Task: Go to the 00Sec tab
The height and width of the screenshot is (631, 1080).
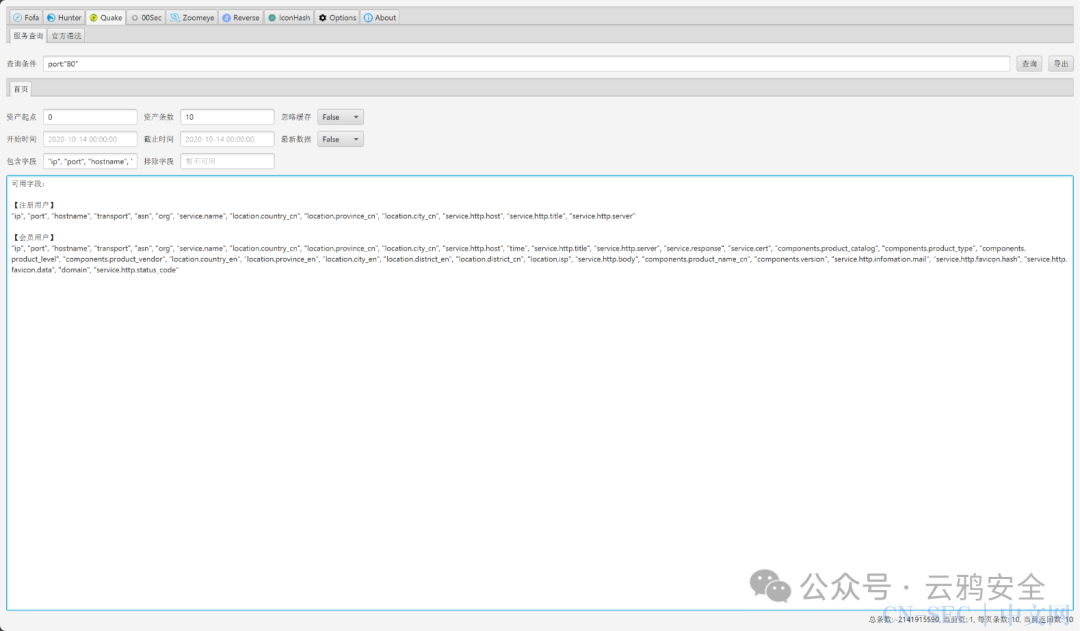Action: [146, 17]
